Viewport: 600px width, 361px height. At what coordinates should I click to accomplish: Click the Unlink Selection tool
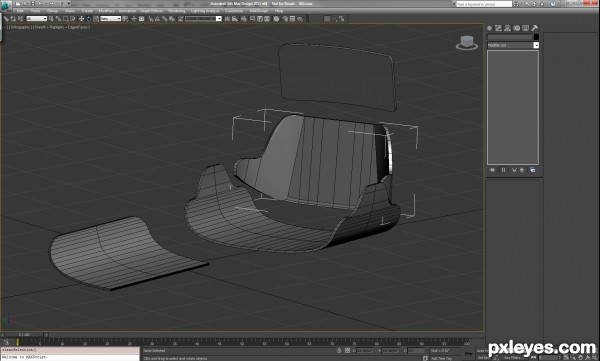[x=13, y=18]
